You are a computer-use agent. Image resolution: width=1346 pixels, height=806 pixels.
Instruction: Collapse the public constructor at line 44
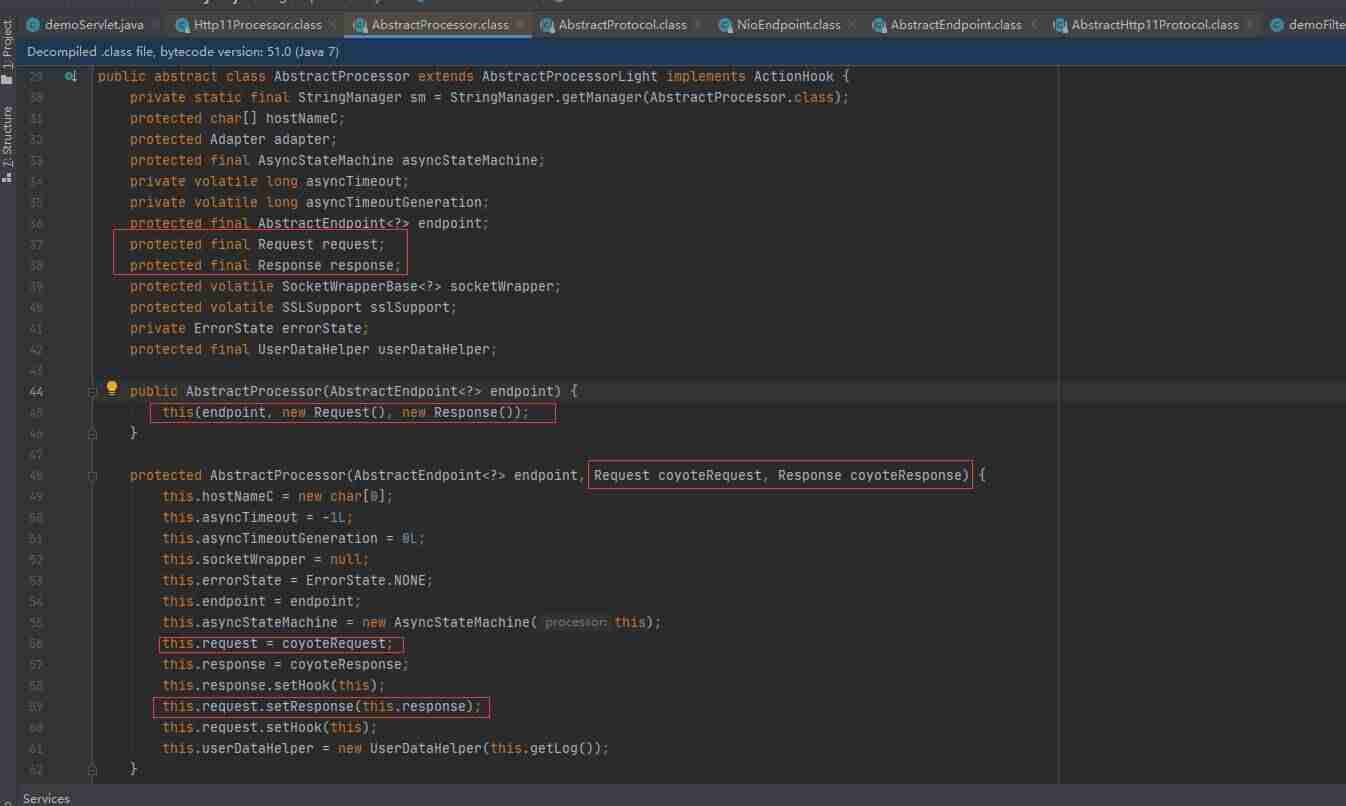pyautogui.click(x=92, y=391)
